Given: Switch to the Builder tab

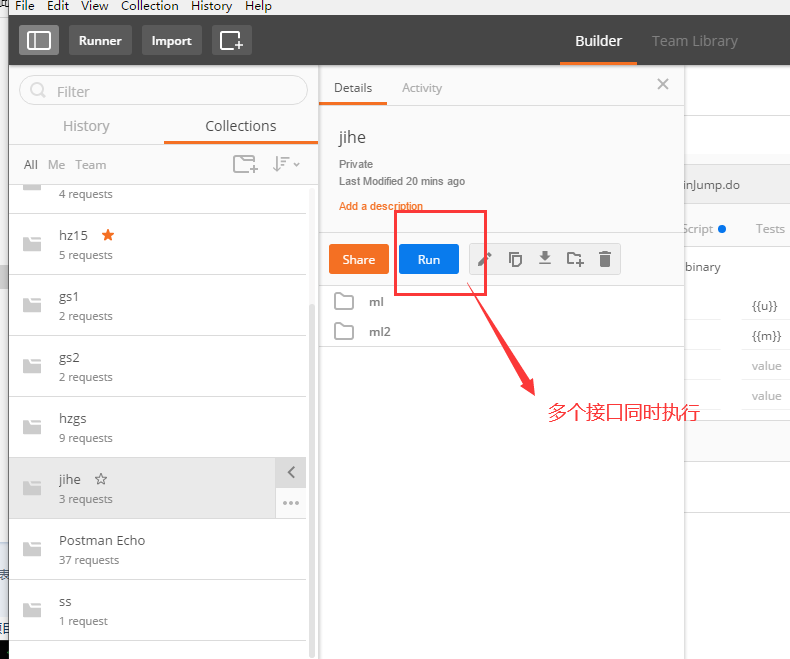Looking at the screenshot, I should 599,41.
